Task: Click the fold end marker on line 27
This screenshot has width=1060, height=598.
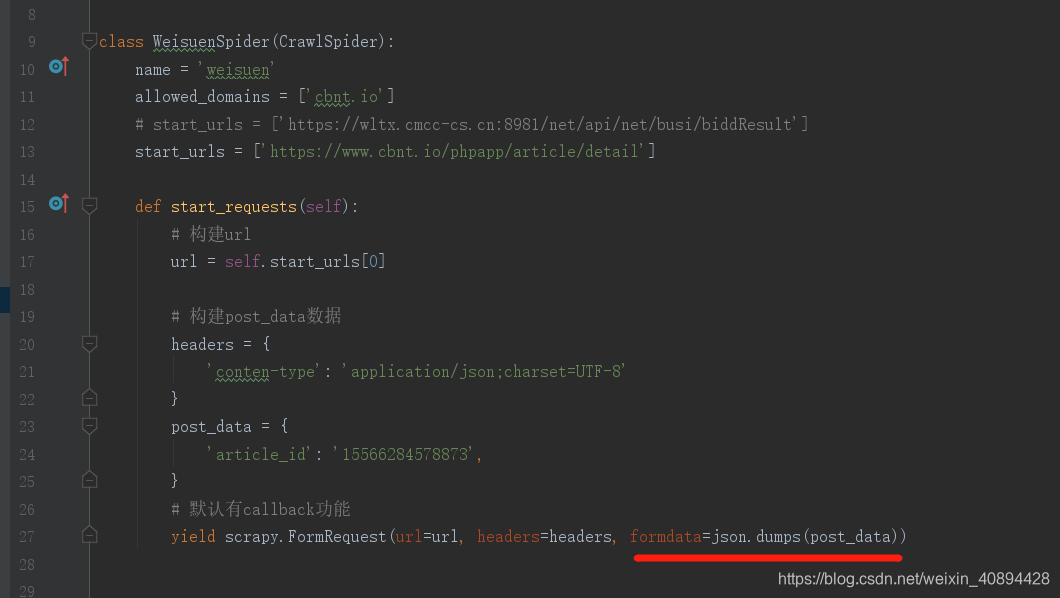Action: point(89,535)
